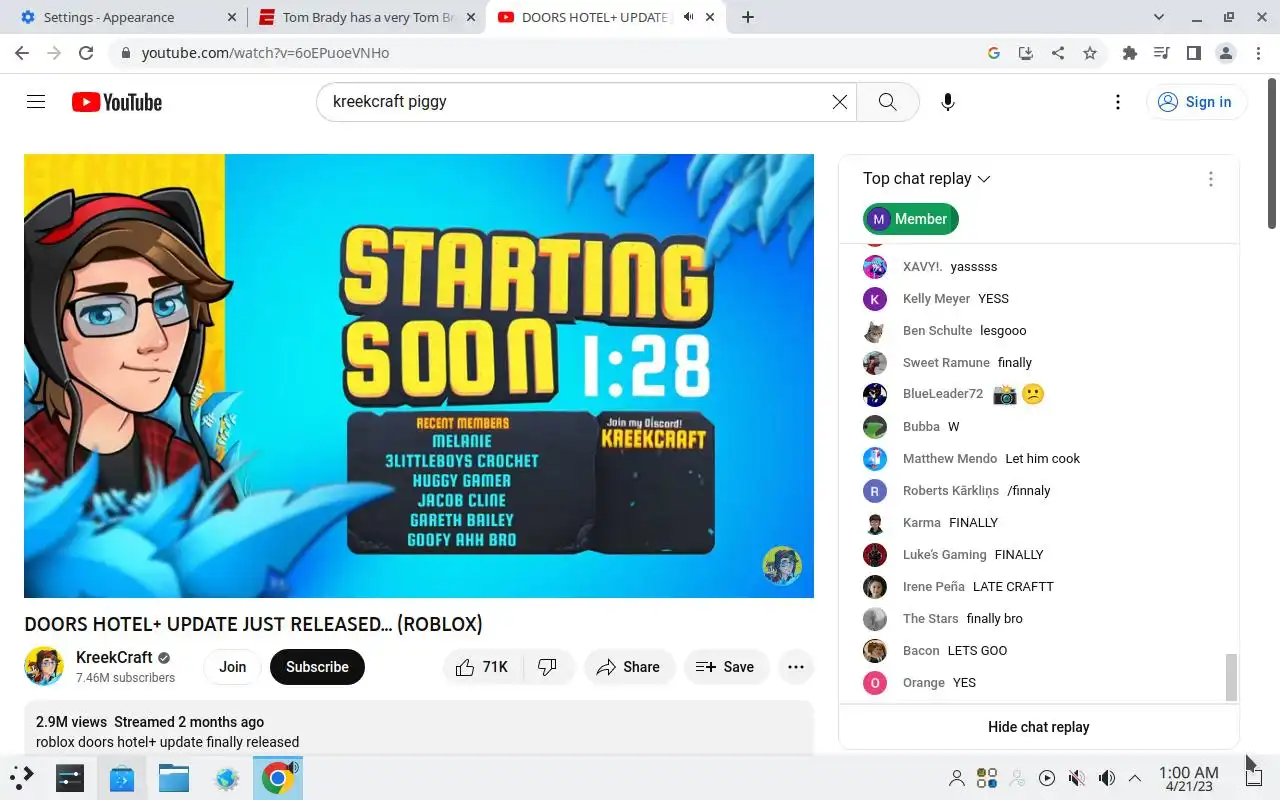Share this page from the address bar

pyautogui.click(x=1058, y=53)
